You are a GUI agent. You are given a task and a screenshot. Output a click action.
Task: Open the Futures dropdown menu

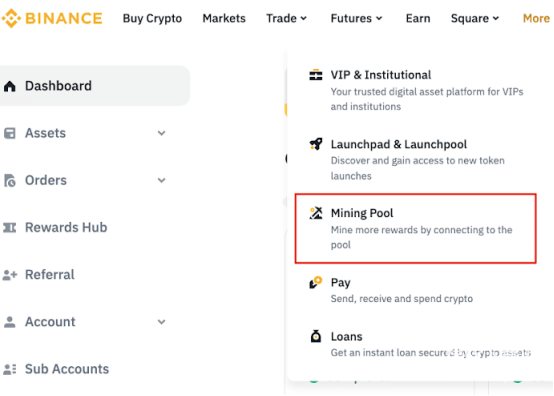click(356, 18)
